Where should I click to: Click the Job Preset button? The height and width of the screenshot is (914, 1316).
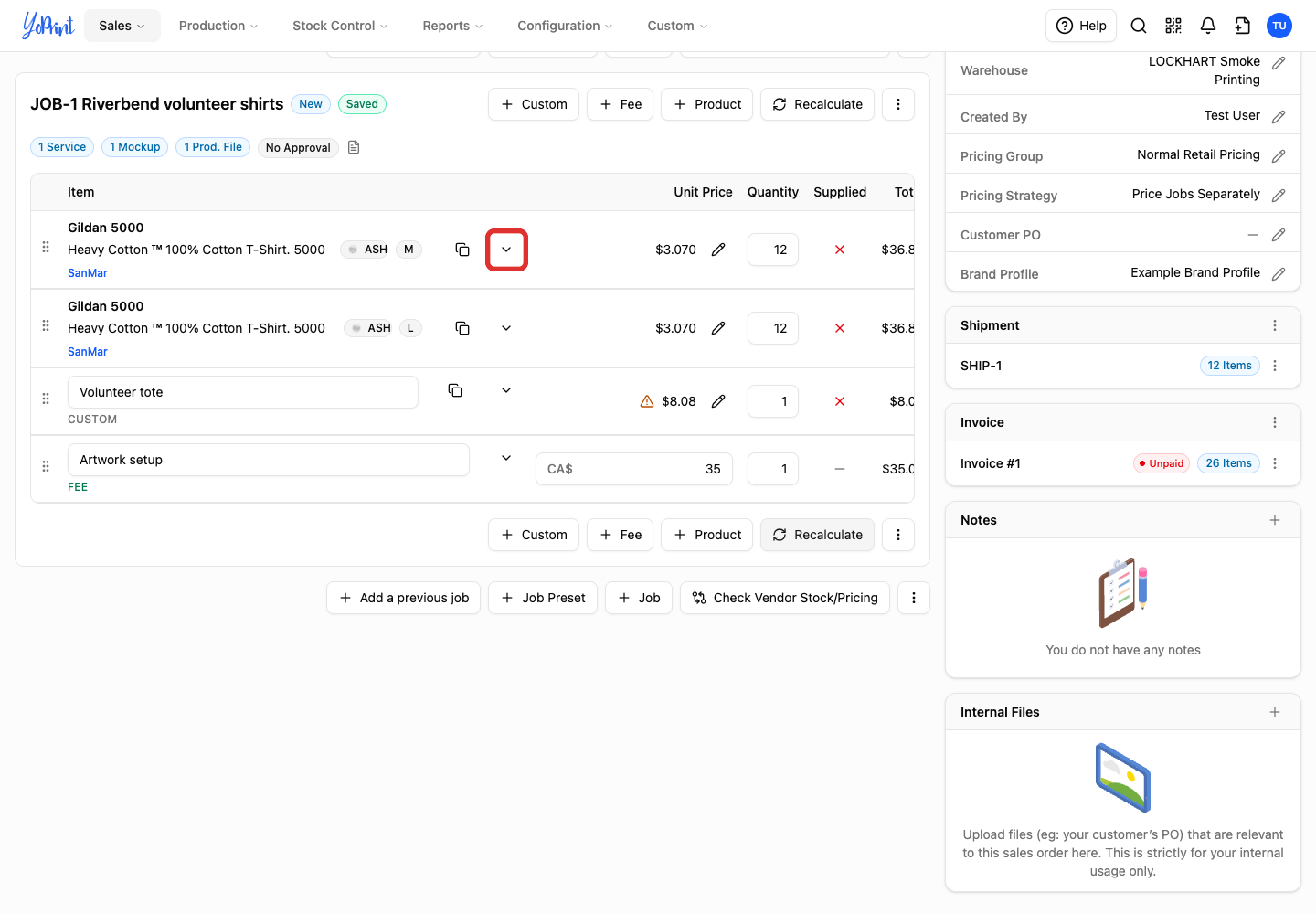543,598
